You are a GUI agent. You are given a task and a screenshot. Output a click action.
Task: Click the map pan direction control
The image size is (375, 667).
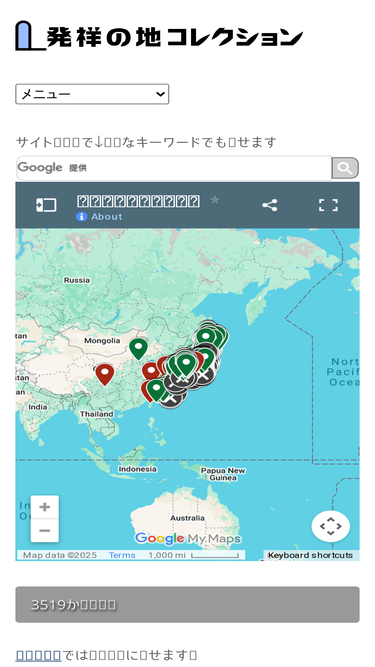click(331, 526)
